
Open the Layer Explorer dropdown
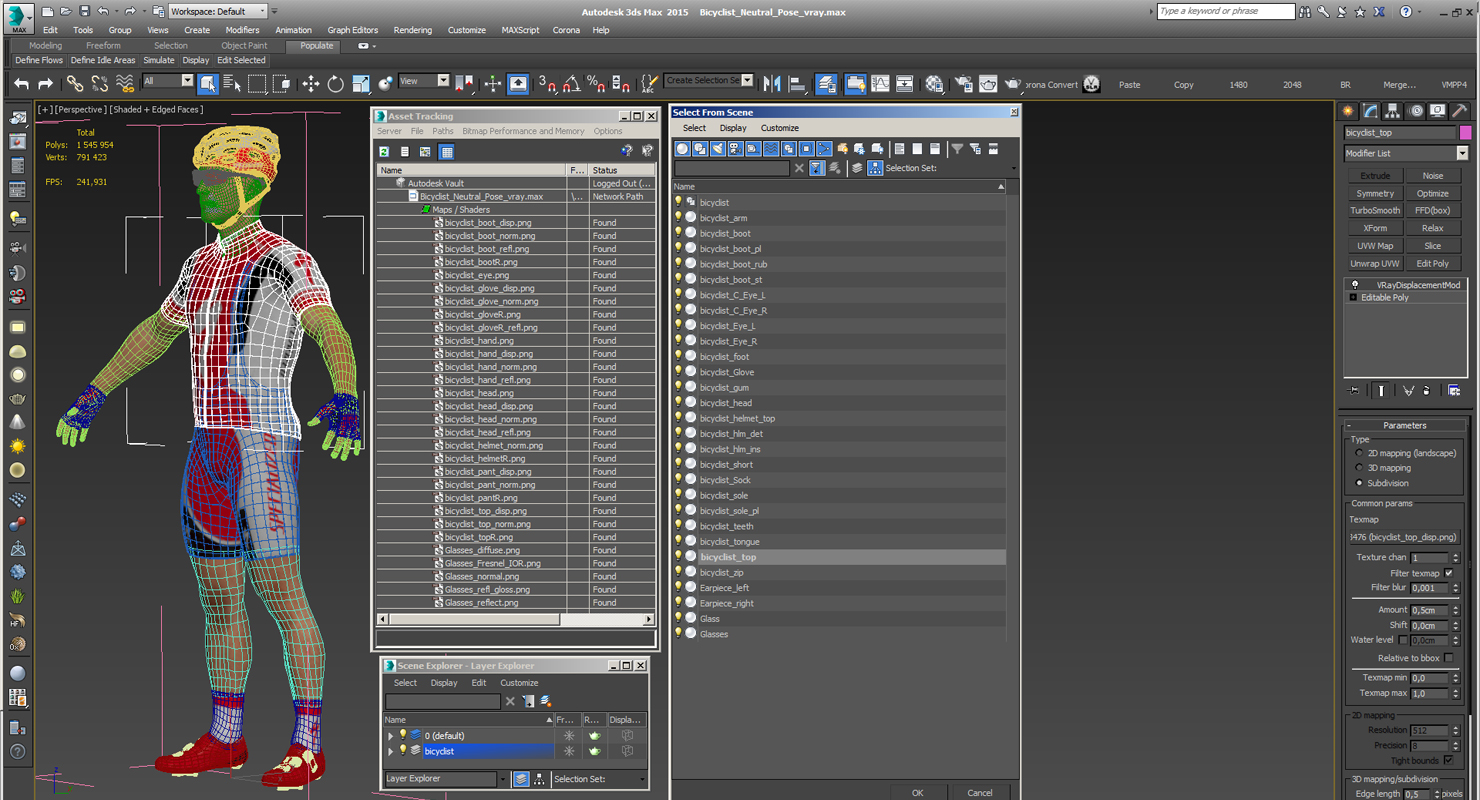click(x=446, y=779)
